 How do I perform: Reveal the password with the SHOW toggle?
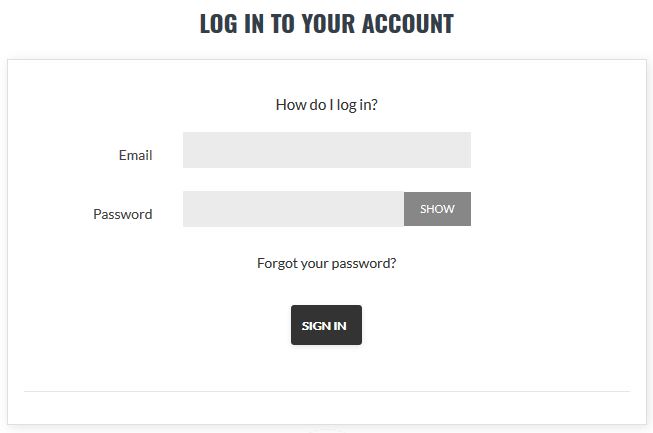tap(437, 209)
